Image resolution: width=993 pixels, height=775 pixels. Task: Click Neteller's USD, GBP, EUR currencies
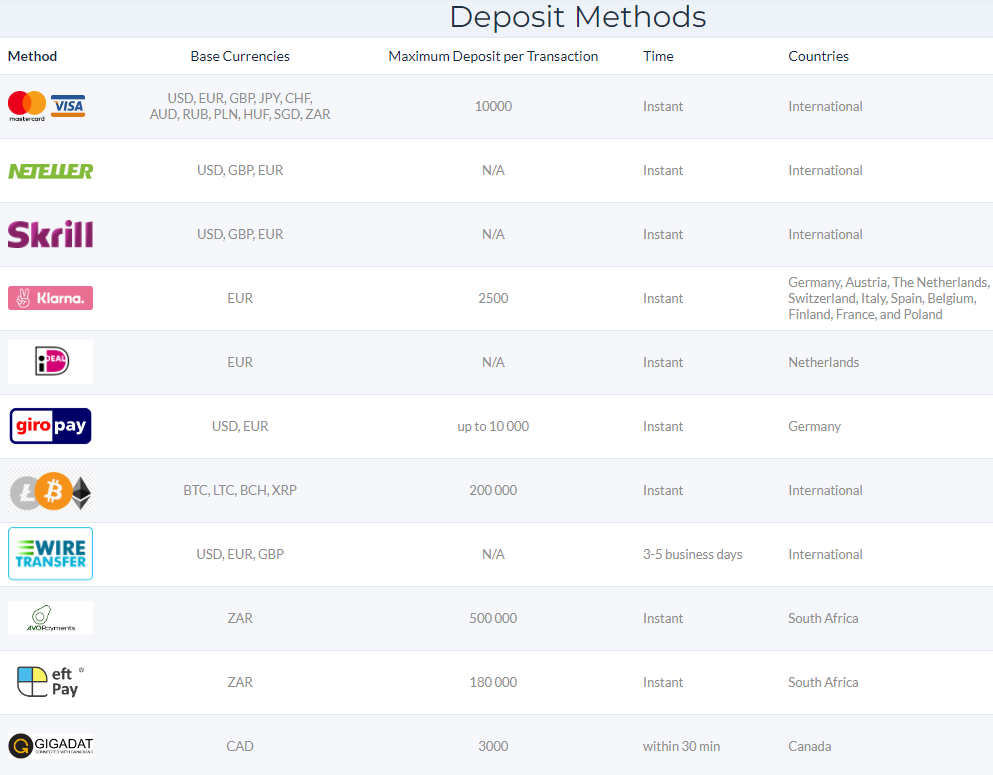(240, 170)
